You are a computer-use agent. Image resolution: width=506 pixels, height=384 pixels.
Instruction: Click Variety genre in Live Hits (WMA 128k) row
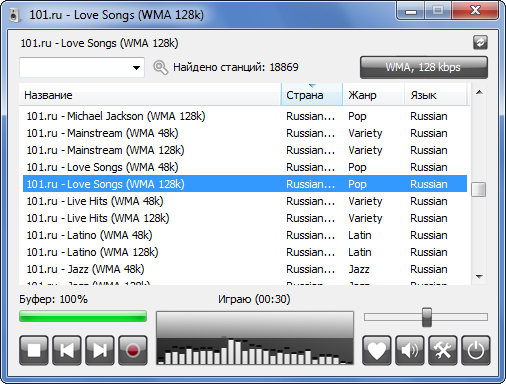click(x=365, y=218)
